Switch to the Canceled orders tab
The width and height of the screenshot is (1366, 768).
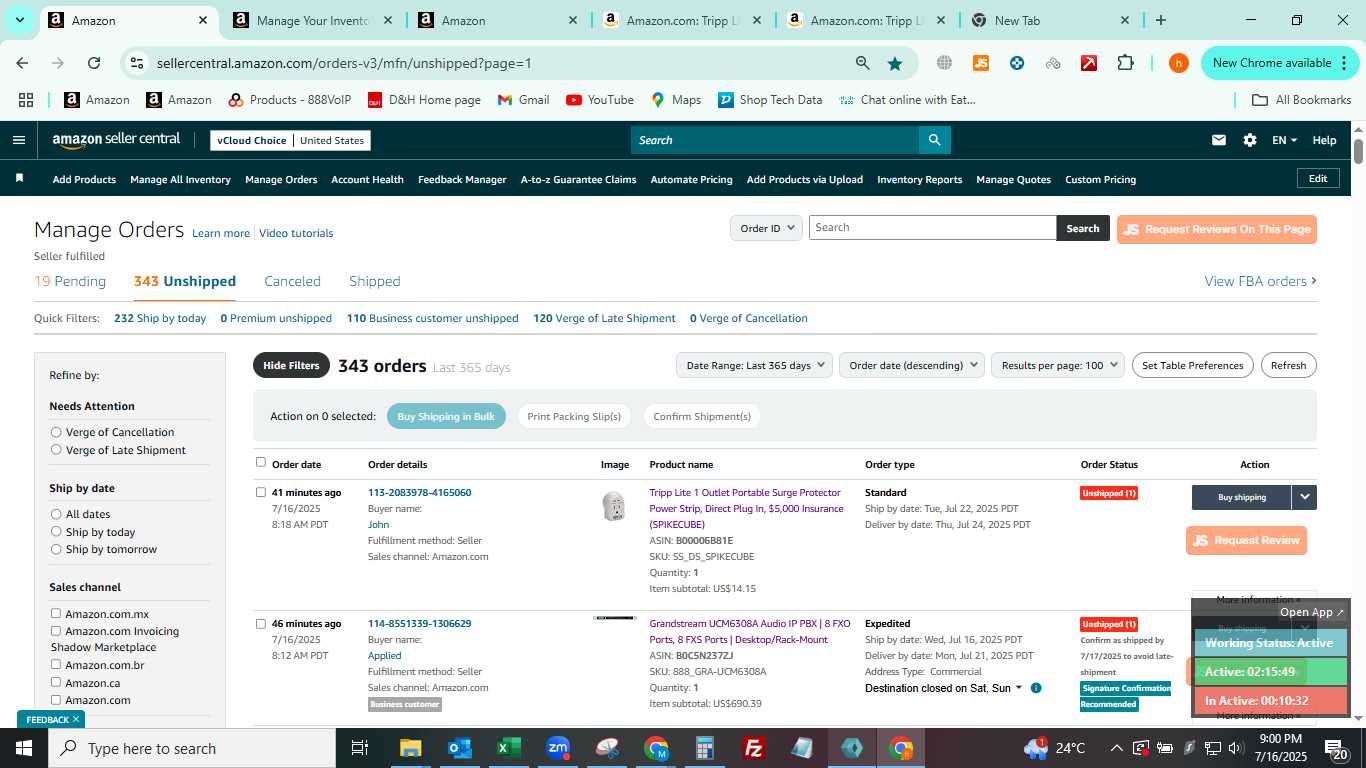292,281
